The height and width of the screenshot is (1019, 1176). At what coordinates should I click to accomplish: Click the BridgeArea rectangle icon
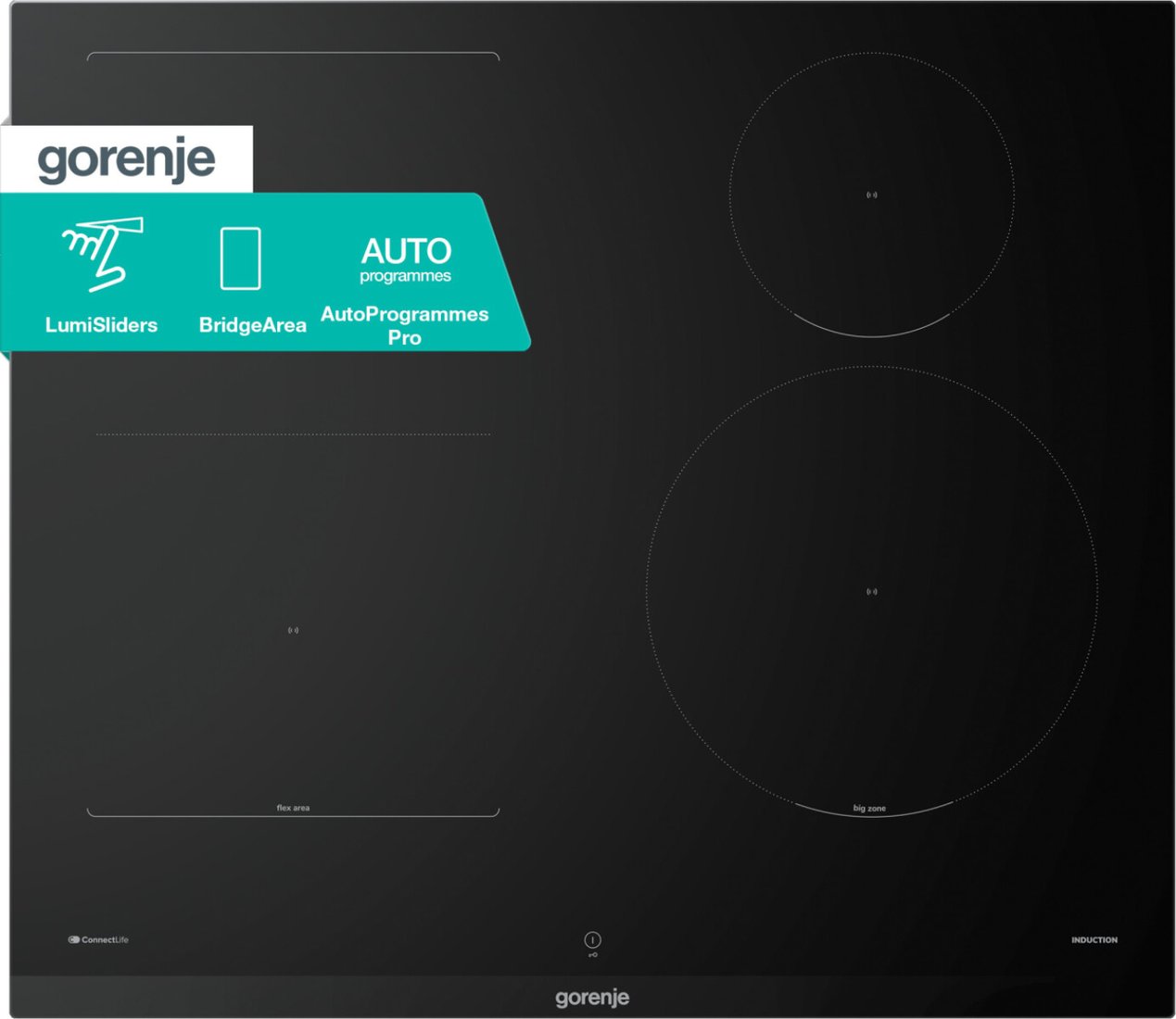(x=241, y=258)
